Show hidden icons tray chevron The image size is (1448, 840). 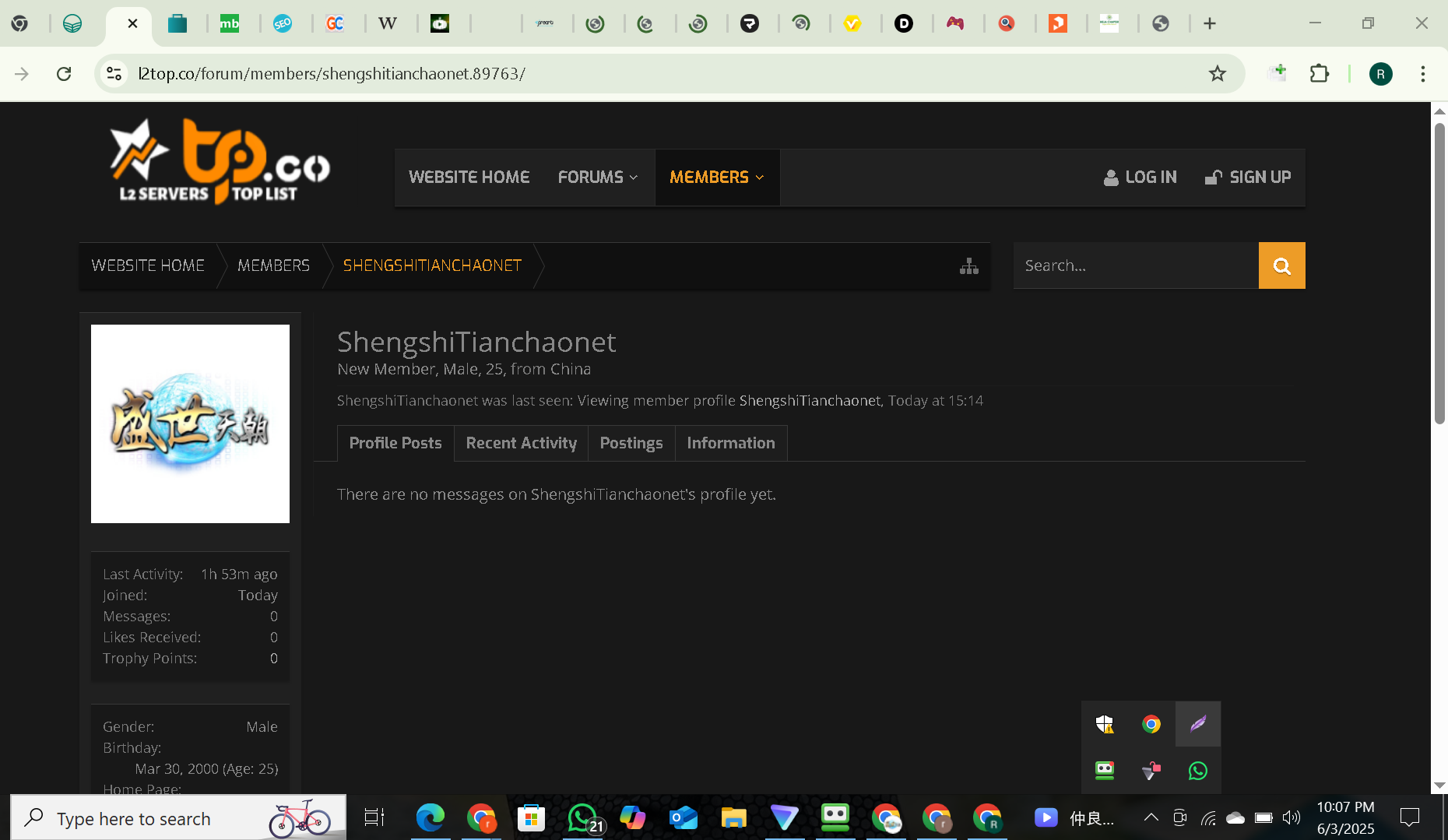(x=1151, y=817)
